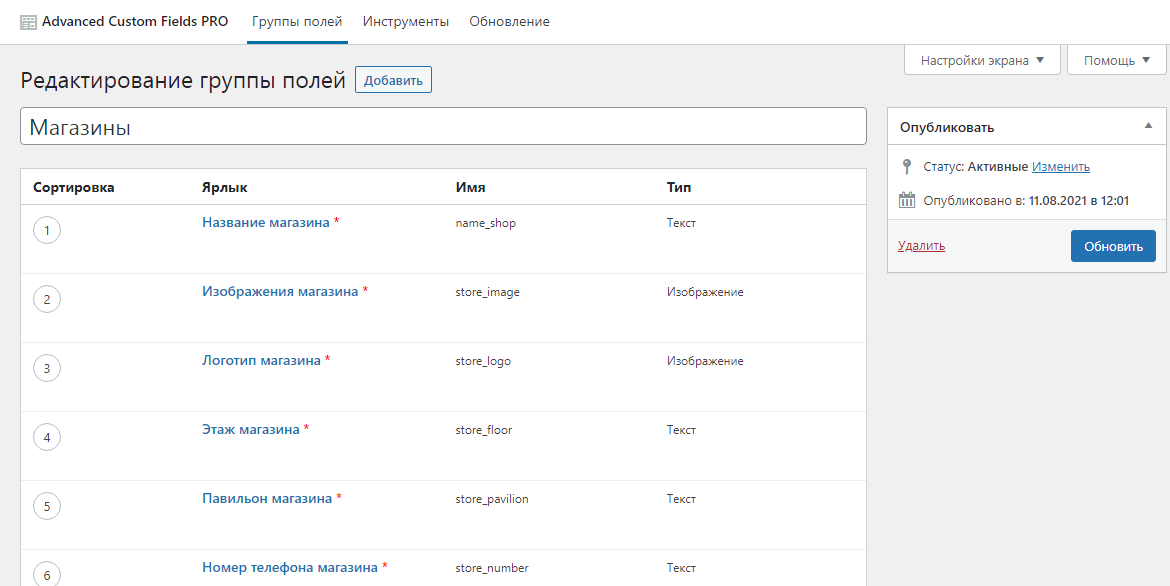1170x586 pixels.
Task: Click the Добавить button
Action: pos(393,81)
